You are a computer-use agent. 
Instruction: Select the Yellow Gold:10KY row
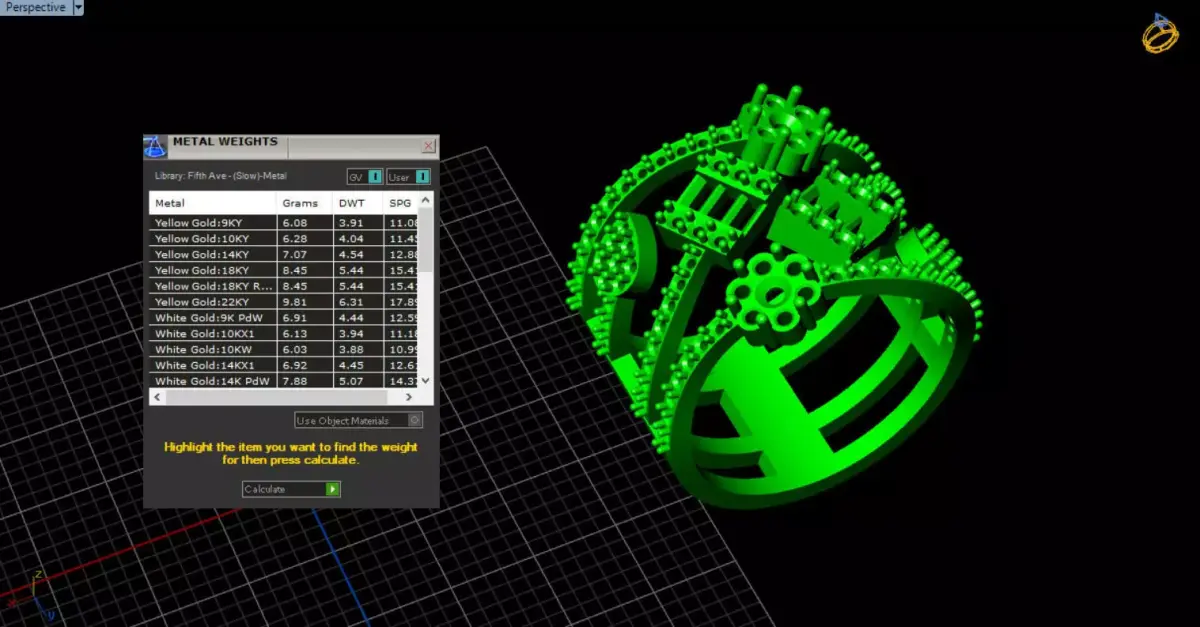pyautogui.click(x=283, y=238)
